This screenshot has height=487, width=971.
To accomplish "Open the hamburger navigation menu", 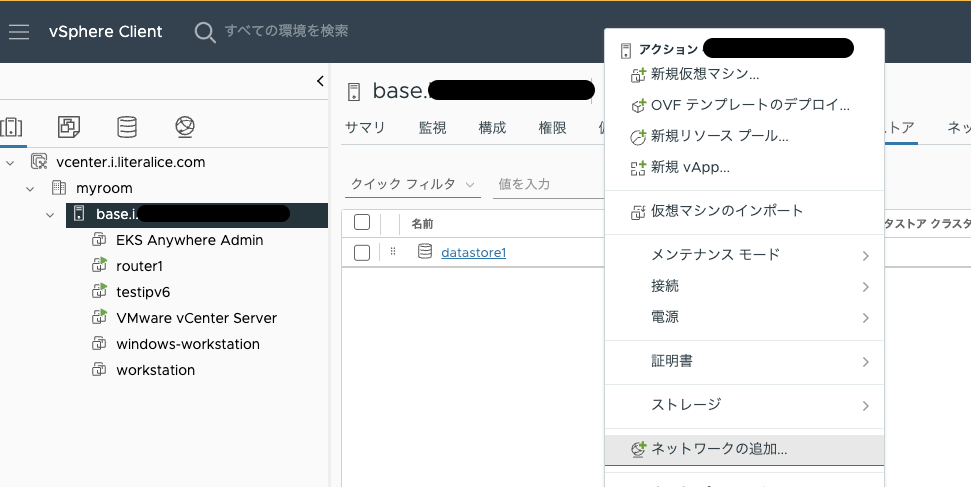I will coord(19,32).
